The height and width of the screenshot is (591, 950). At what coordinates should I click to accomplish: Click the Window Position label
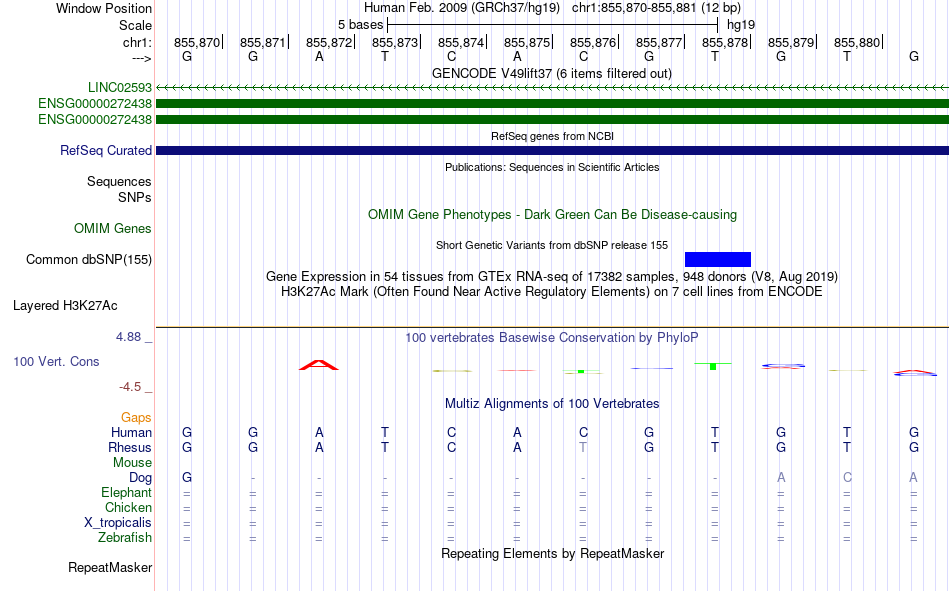pyautogui.click(x=104, y=8)
